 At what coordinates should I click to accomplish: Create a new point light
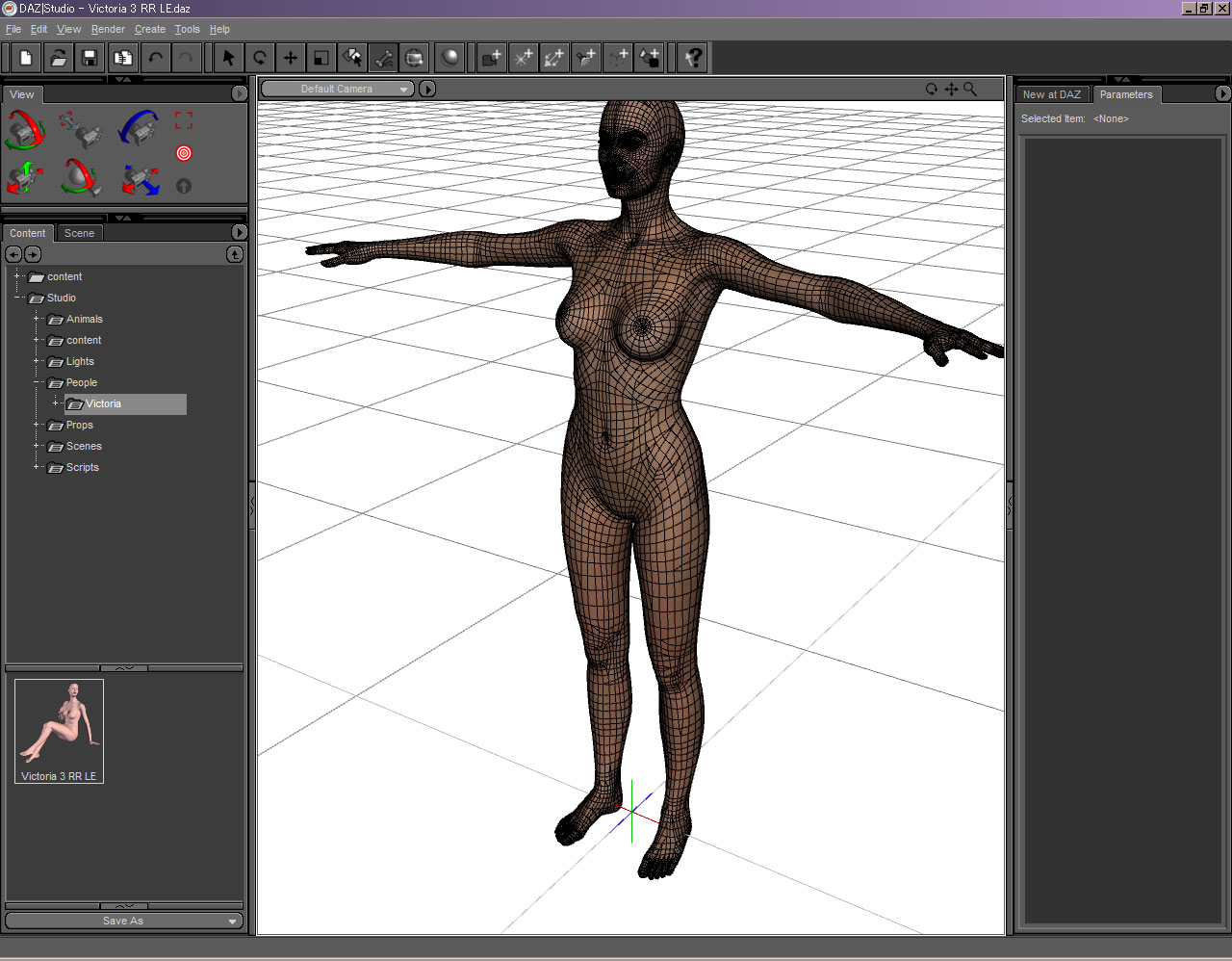tap(523, 58)
